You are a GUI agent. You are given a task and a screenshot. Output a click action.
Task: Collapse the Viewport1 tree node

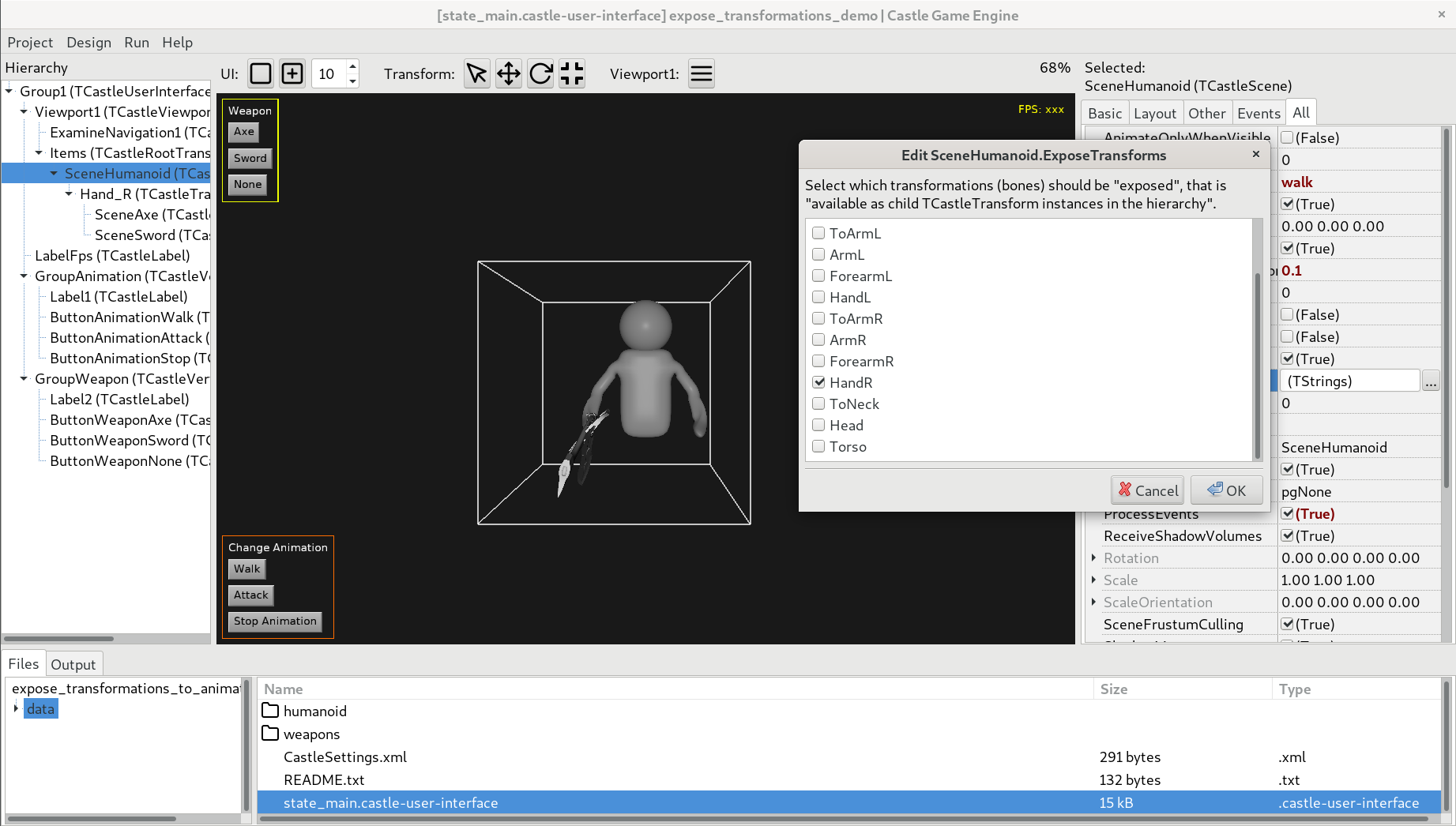tap(24, 111)
